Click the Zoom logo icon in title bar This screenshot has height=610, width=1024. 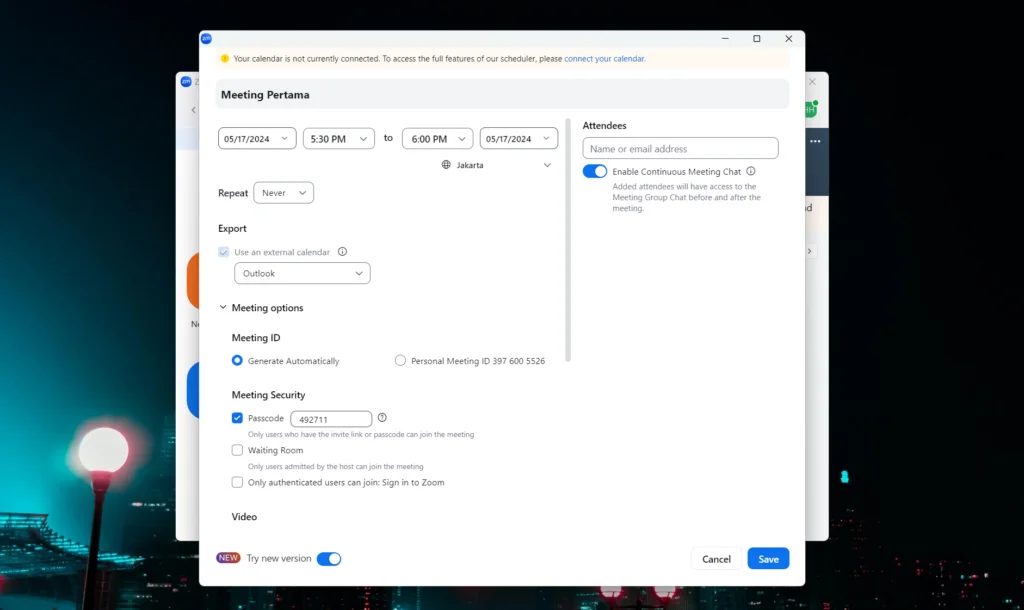coord(206,38)
